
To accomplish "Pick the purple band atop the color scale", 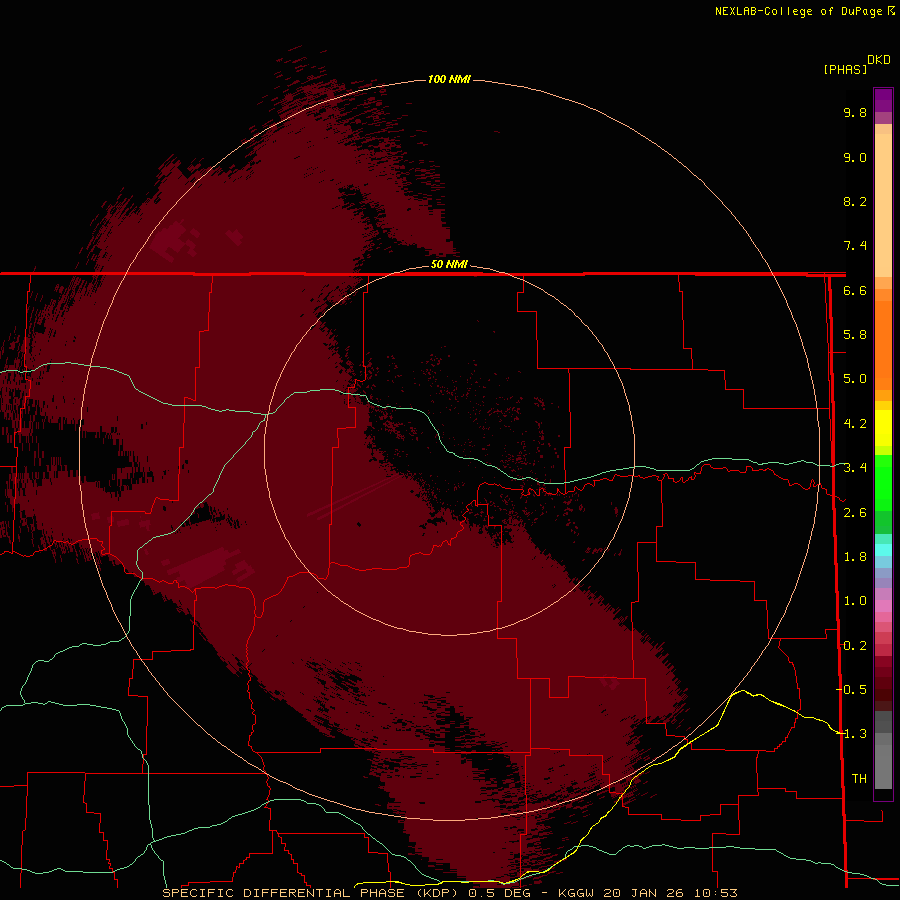I will [x=883, y=100].
